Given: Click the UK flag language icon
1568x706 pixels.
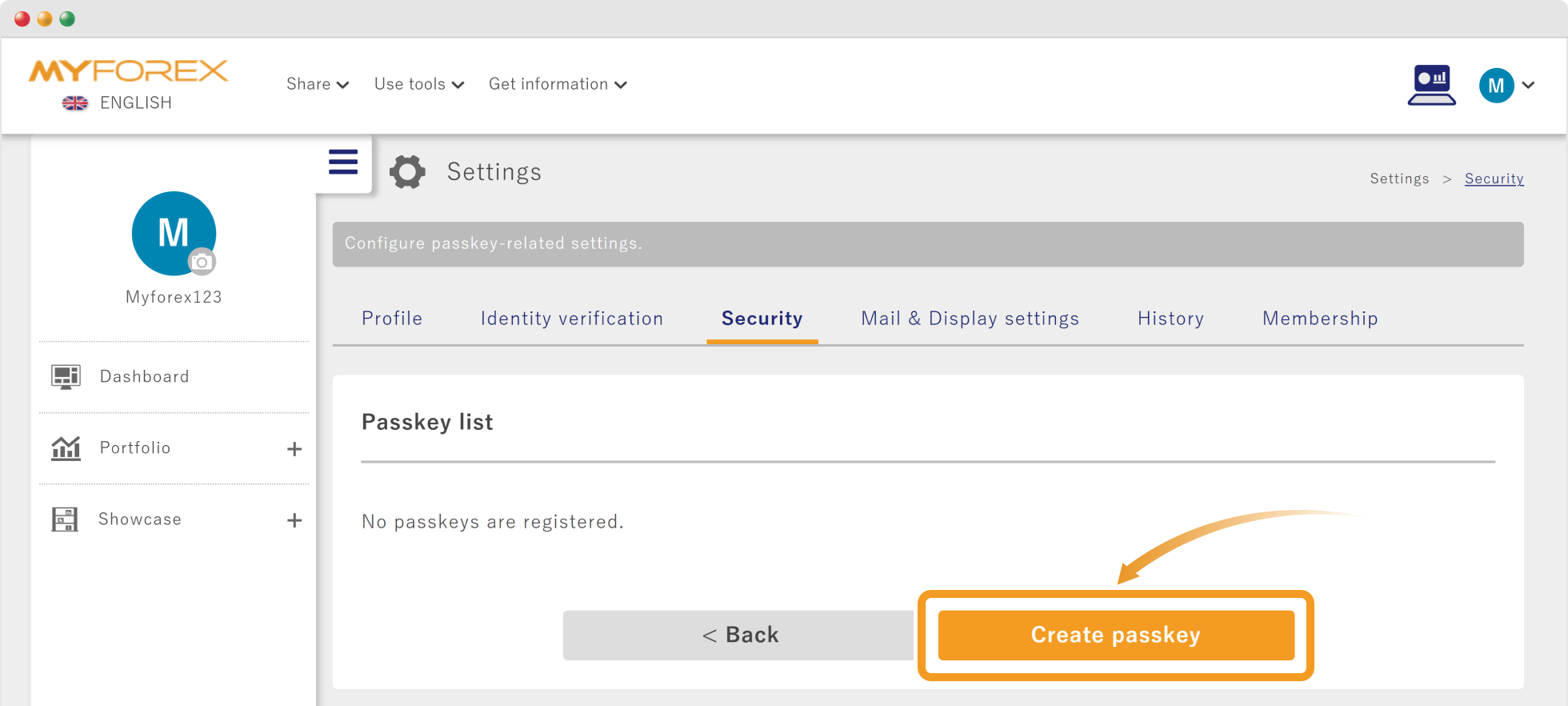Looking at the screenshot, I should (x=75, y=103).
